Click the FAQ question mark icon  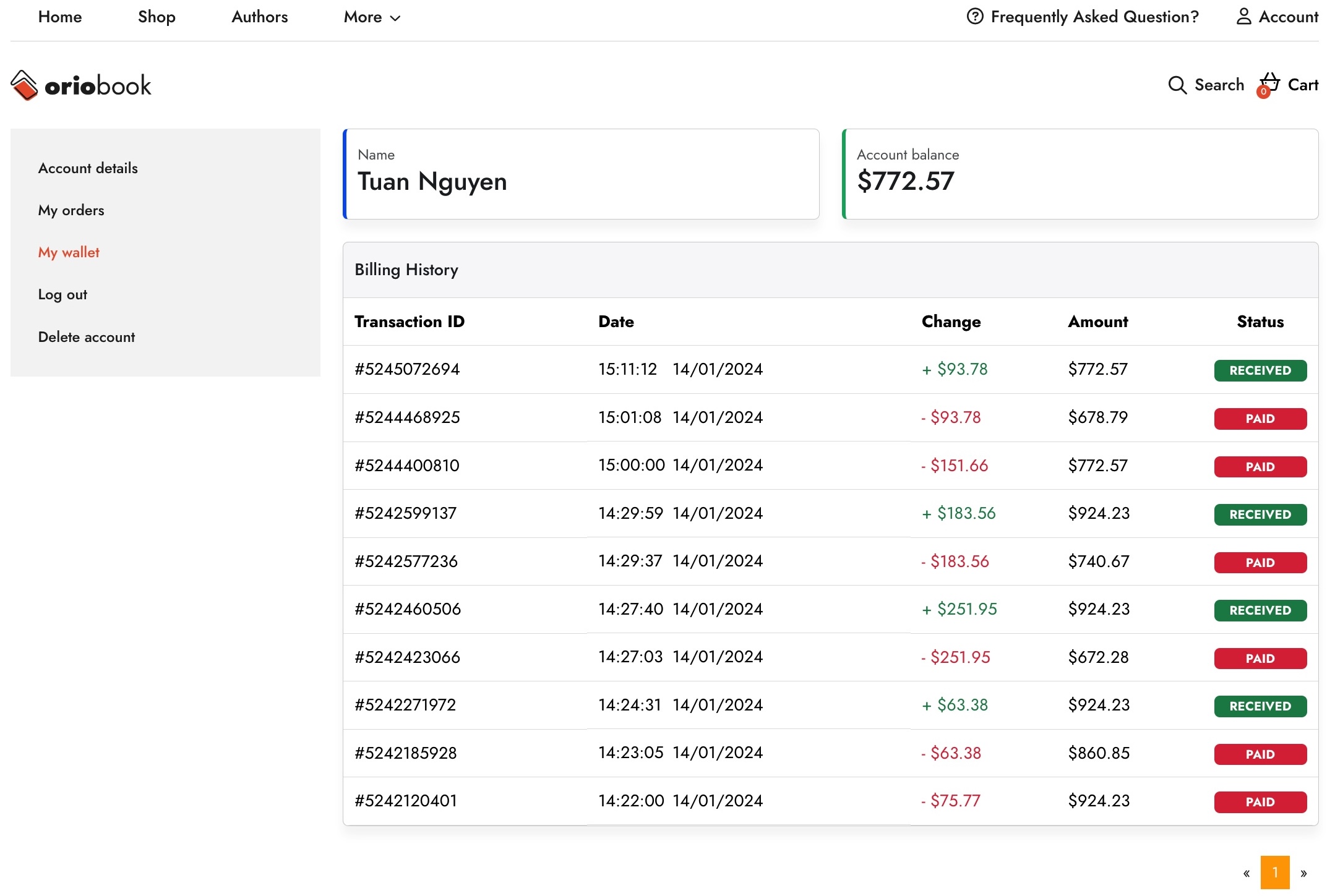click(975, 17)
